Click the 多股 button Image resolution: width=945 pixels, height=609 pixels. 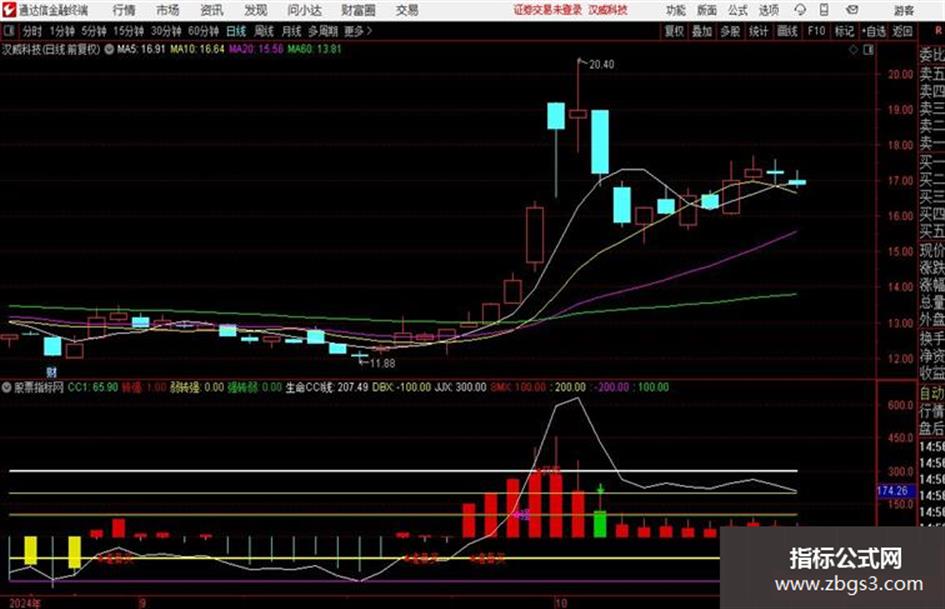[730, 31]
